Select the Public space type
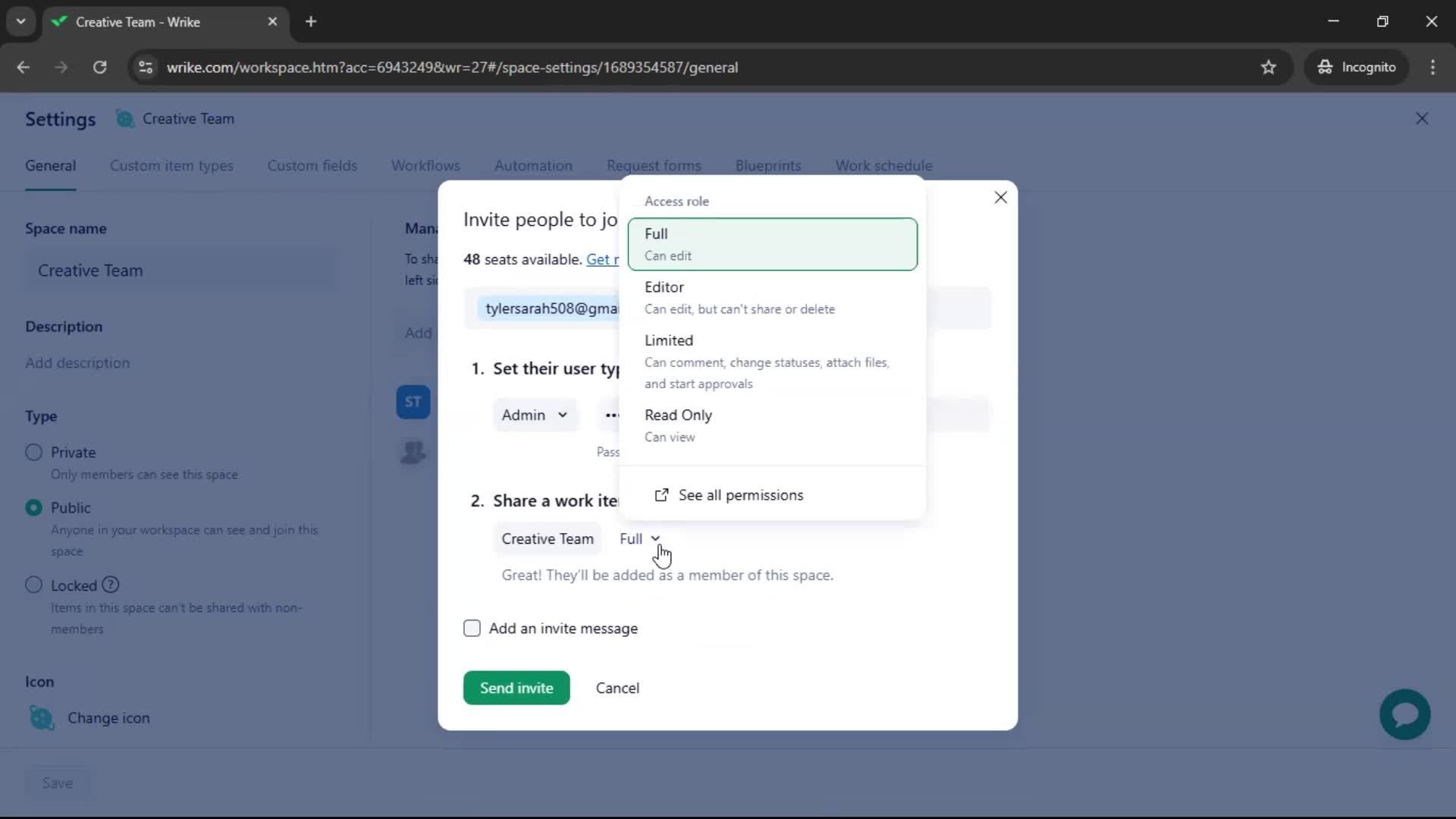 (x=33, y=508)
